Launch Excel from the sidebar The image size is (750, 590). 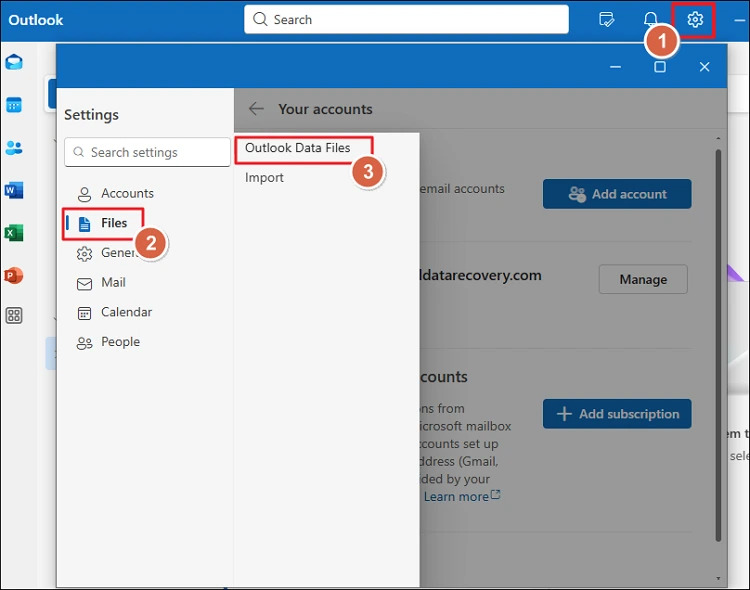click(x=14, y=233)
